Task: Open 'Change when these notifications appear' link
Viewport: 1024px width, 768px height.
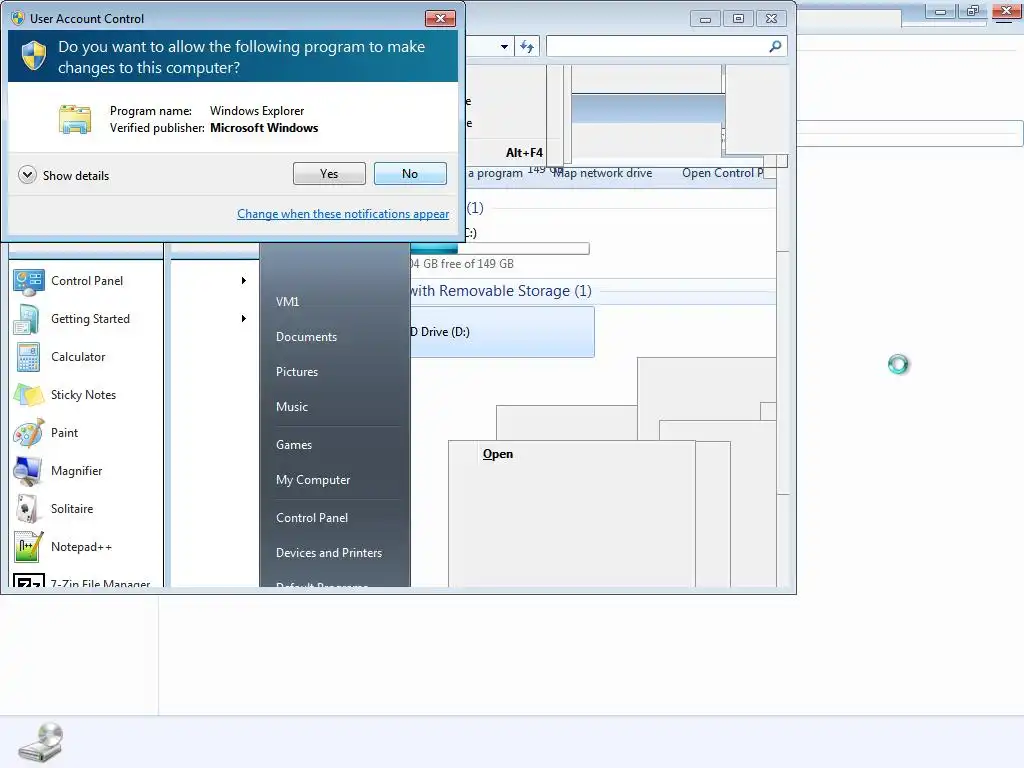Action: coord(343,214)
